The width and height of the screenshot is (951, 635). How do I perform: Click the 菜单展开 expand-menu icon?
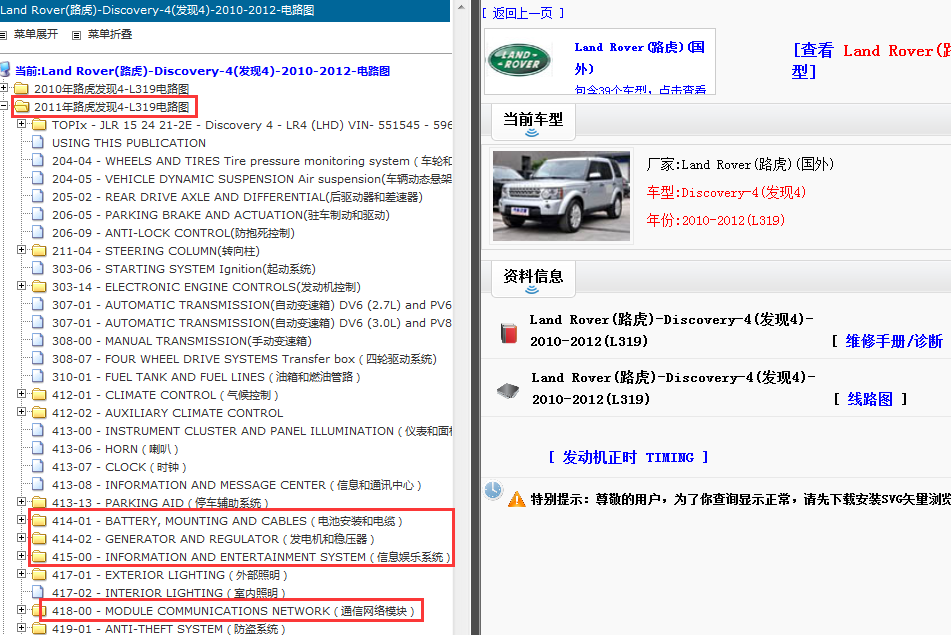coord(3,35)
